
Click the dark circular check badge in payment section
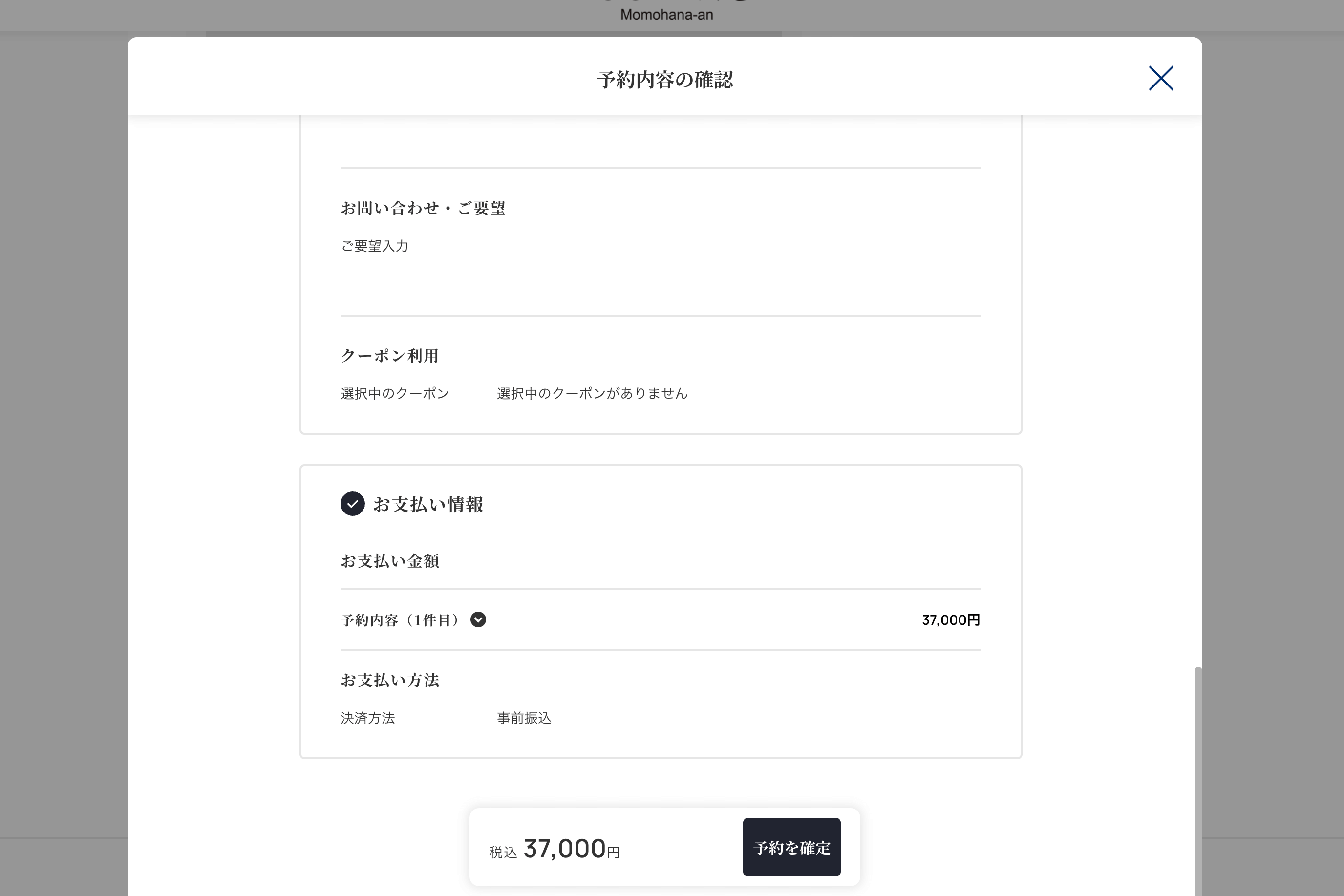[353, 504]
